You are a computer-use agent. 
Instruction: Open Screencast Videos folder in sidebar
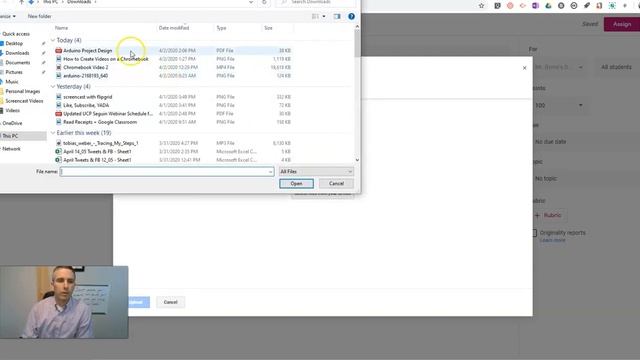[x=24, y=101]
